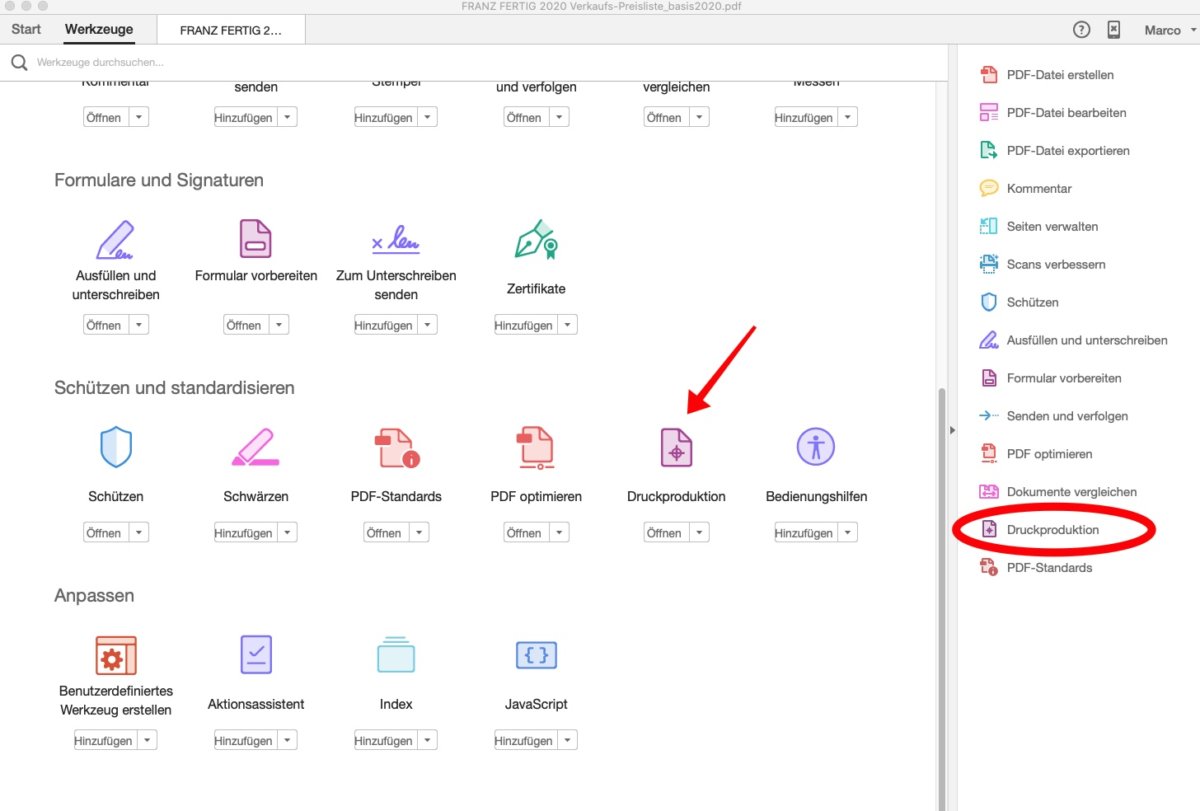Open the Marco account dropdown
This screenshot has width=1200, height=811.
(1169, 30)
